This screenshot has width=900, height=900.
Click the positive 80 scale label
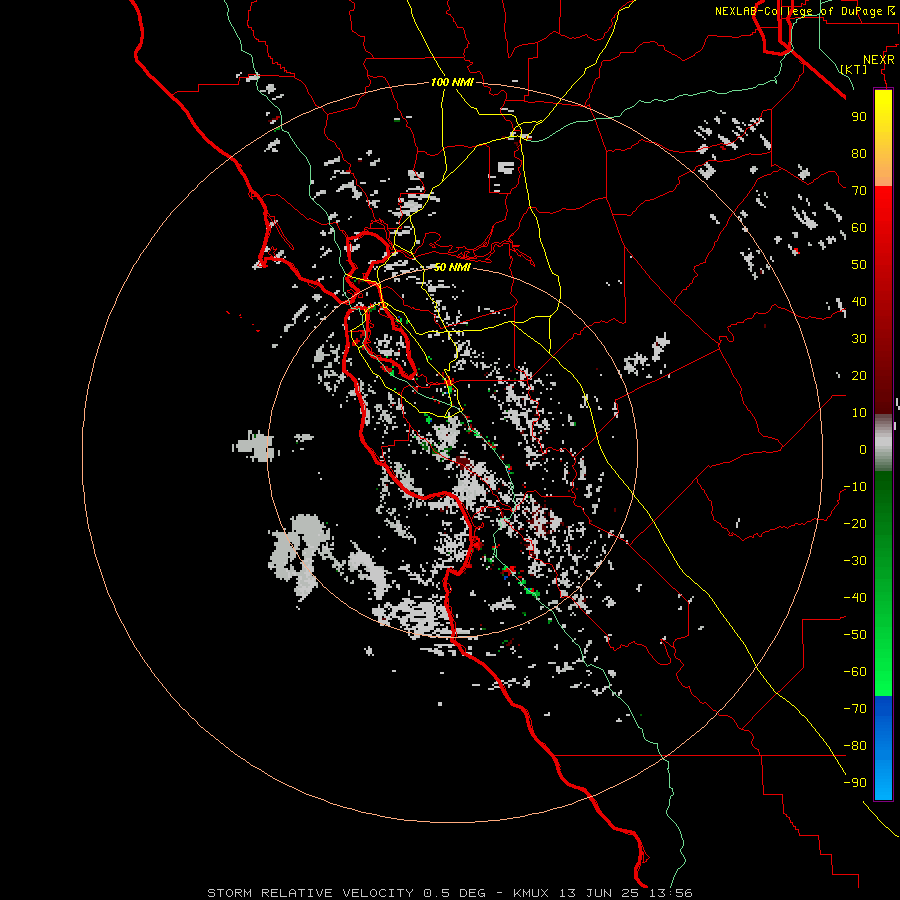pos(859,153)
